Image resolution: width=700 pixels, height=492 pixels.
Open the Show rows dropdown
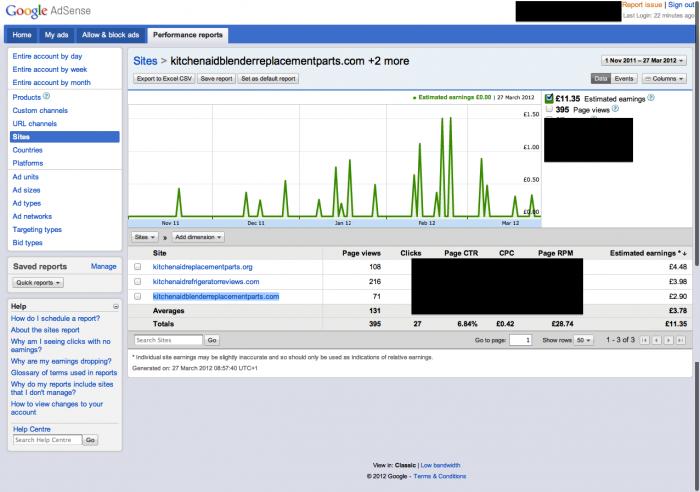(x=583, y=340)
